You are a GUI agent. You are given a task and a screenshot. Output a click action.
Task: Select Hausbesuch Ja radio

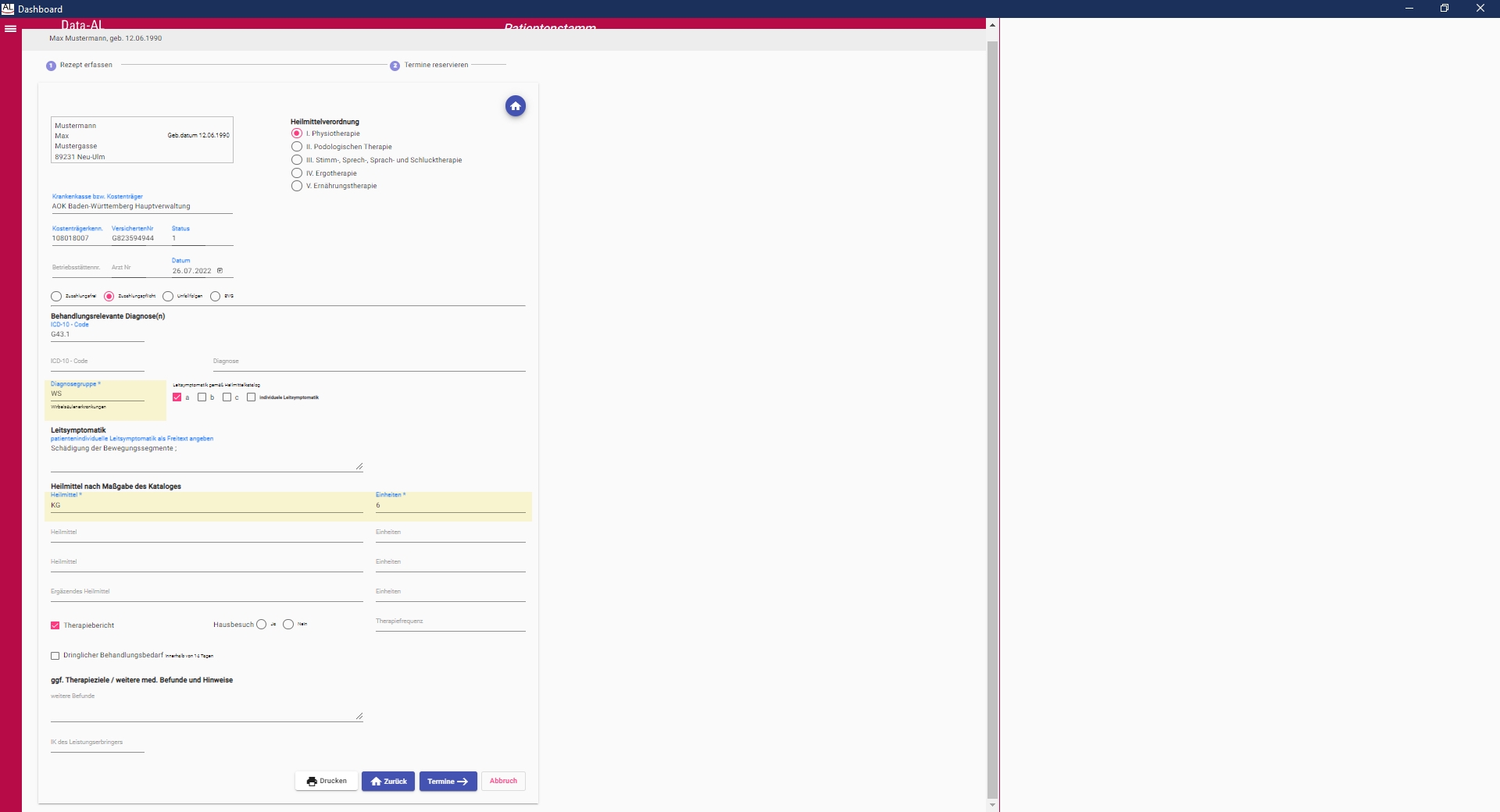[x=262, y=625]
